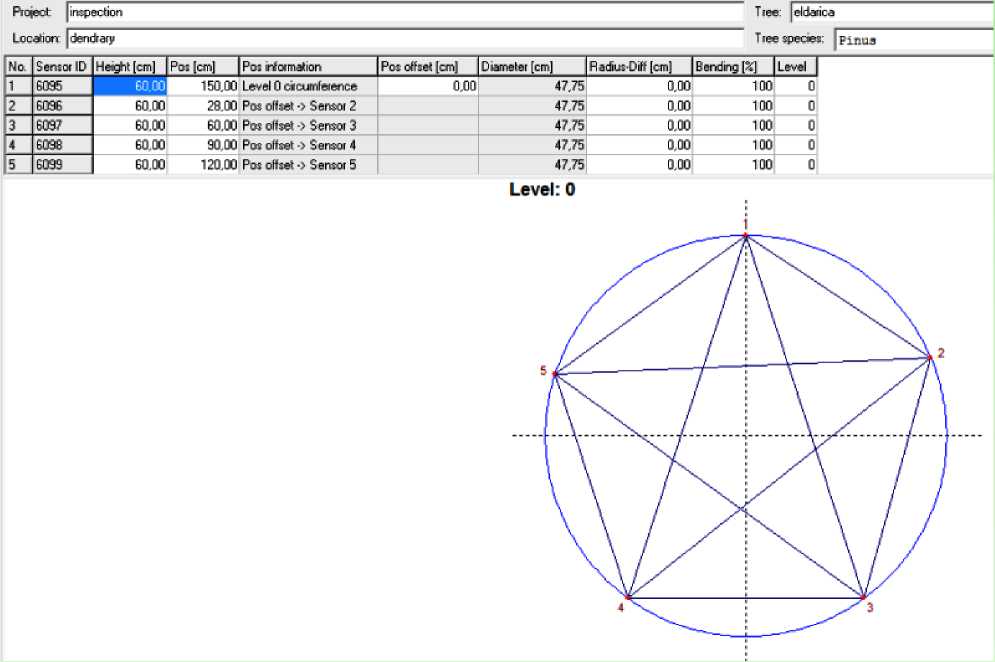Viewport: 995px width, 662px height.
Task: Click the Pos value 28,00 cell
Action: [203, 106]
